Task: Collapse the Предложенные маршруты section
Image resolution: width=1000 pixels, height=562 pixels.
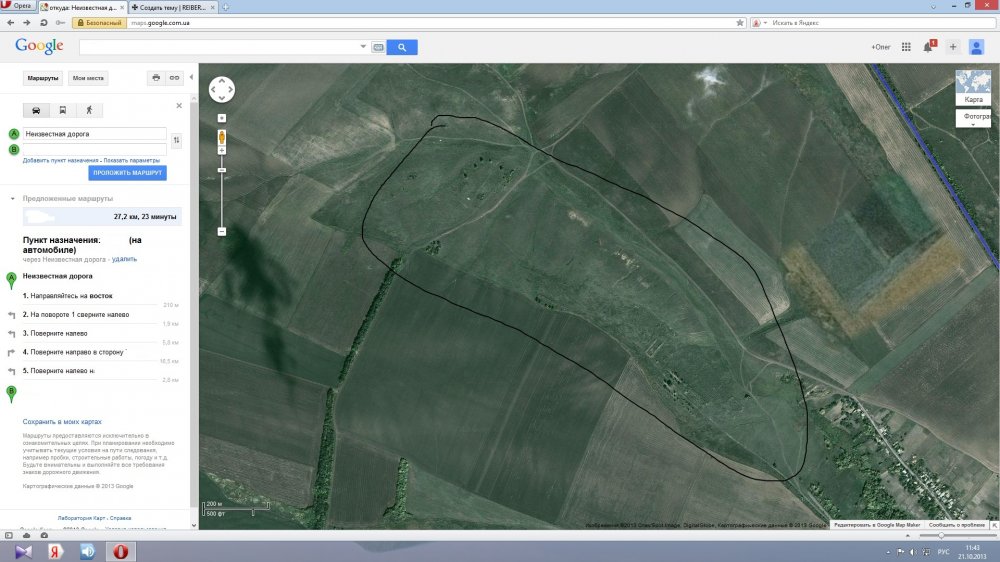Action: 12,199
